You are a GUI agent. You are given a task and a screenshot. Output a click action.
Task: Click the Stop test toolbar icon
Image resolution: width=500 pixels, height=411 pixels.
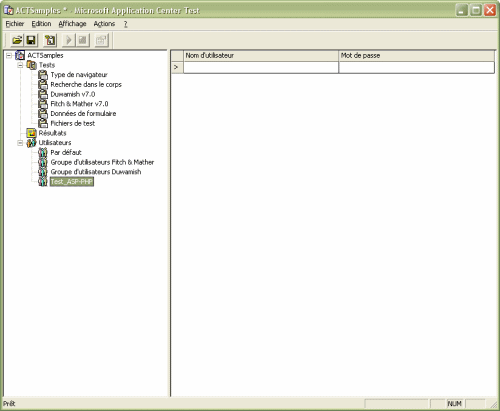tap(82, 40)
